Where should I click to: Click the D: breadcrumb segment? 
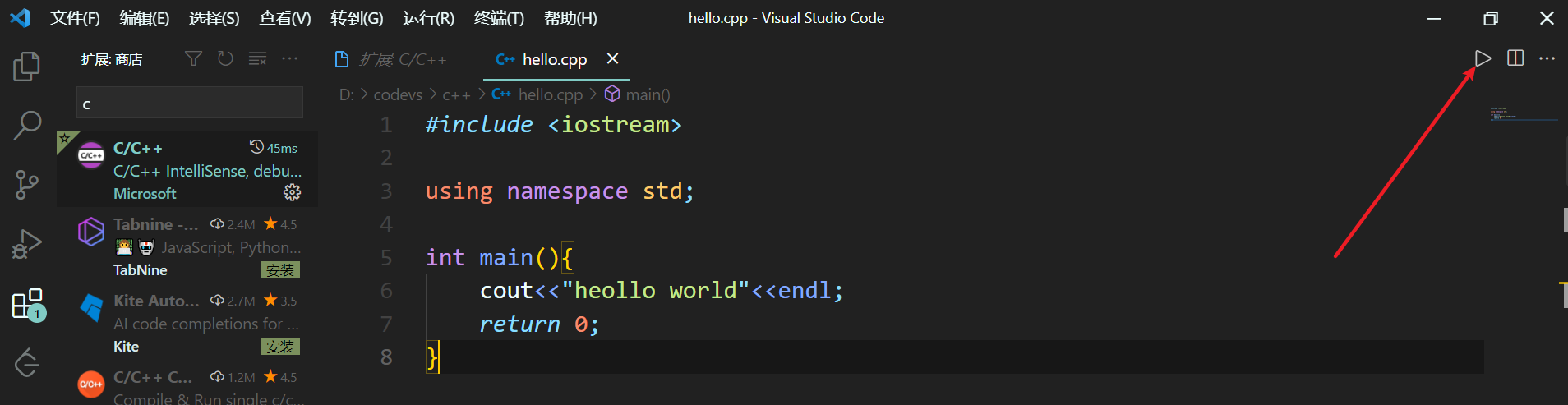pos(347,94)
